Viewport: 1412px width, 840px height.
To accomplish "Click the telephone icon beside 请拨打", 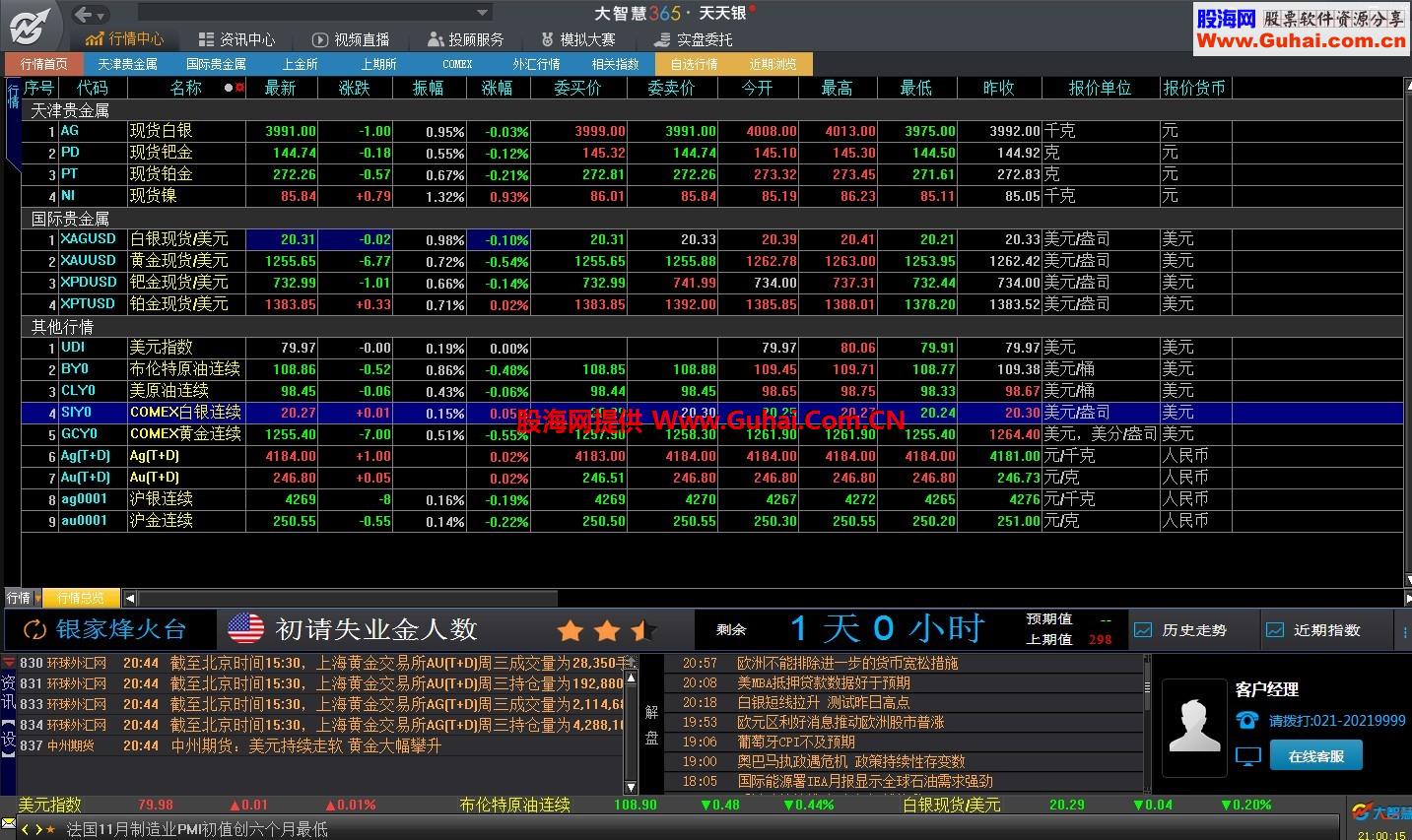I will point(1247,721).
